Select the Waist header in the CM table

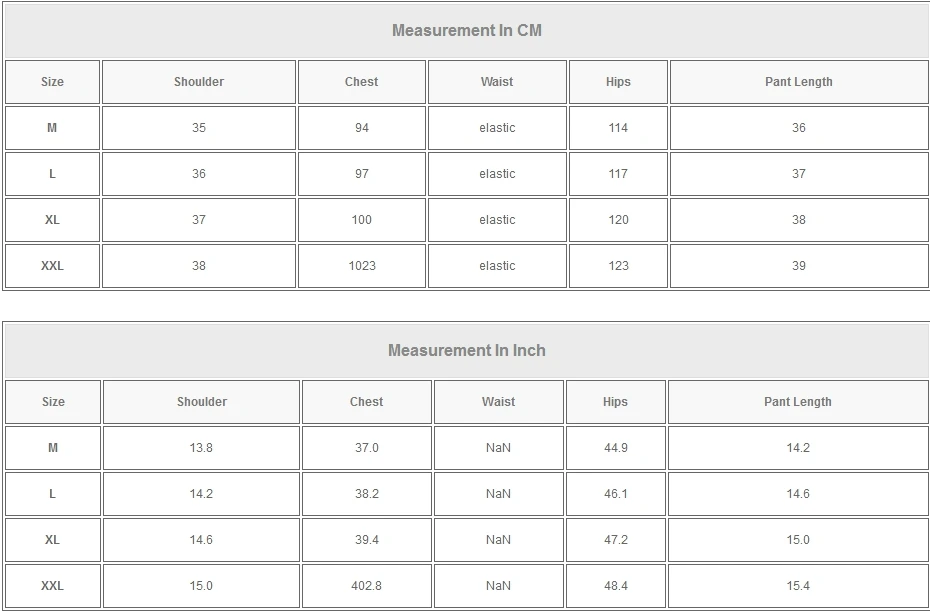coord(497,82)
